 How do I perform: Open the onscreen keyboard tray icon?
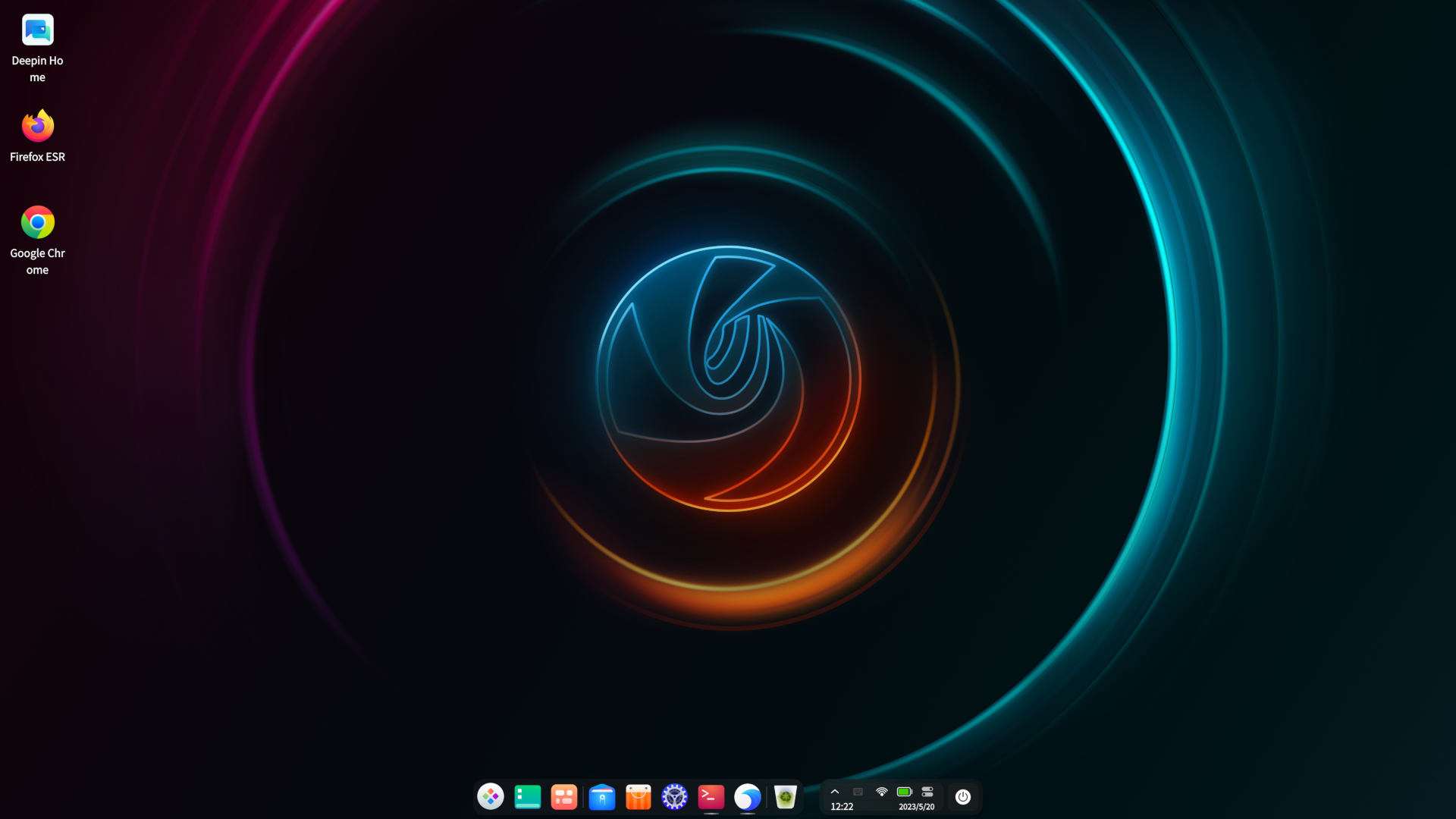click(858, 791)
